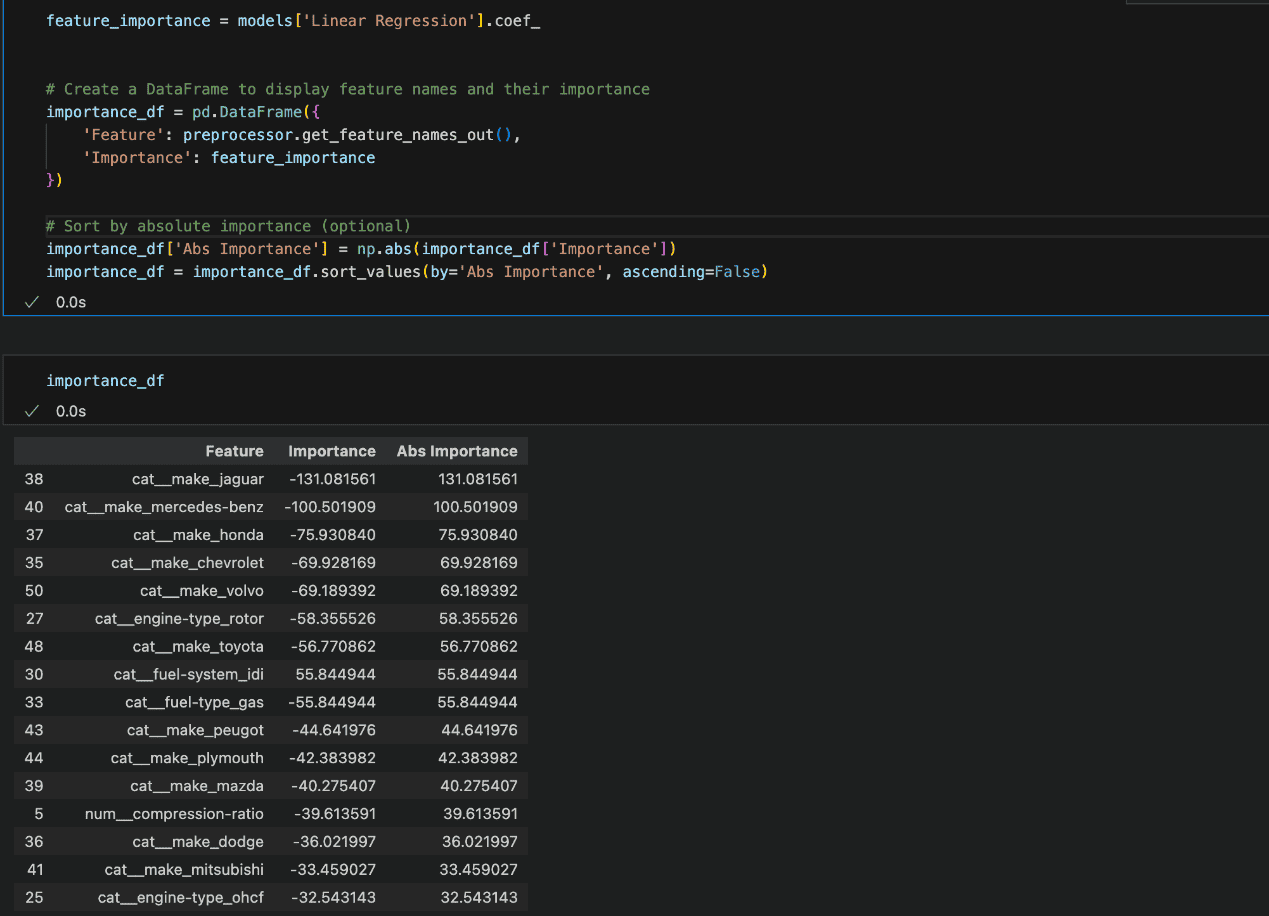Click the success checkmark below importance_df cell
The width and height of the screenshot is (1269, 916).
click(x=31, y=410)
